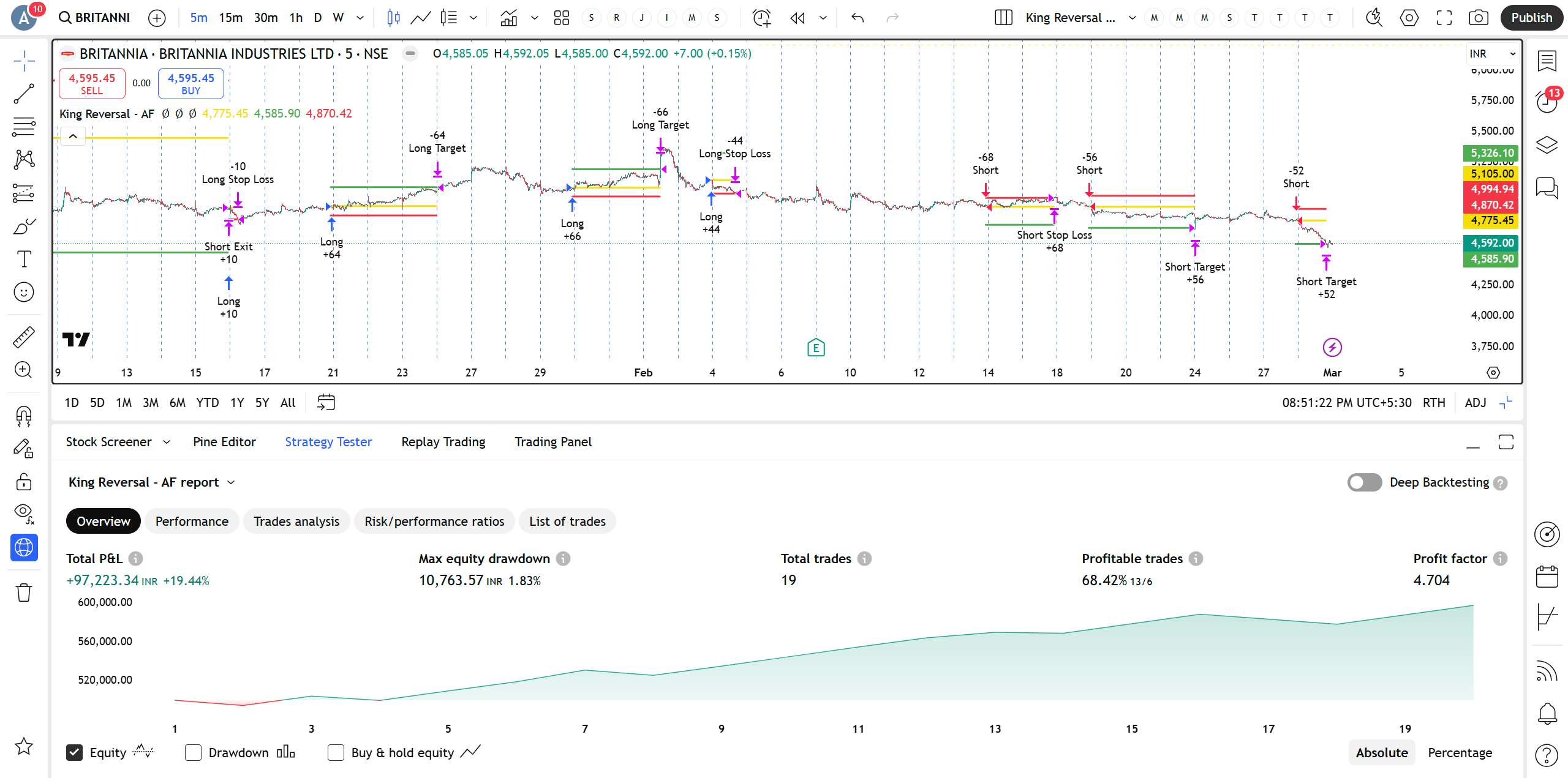Open the object tree layers panel
Image resolution: width=1568 pixels, height=778 pixels.
[1547, 145]
